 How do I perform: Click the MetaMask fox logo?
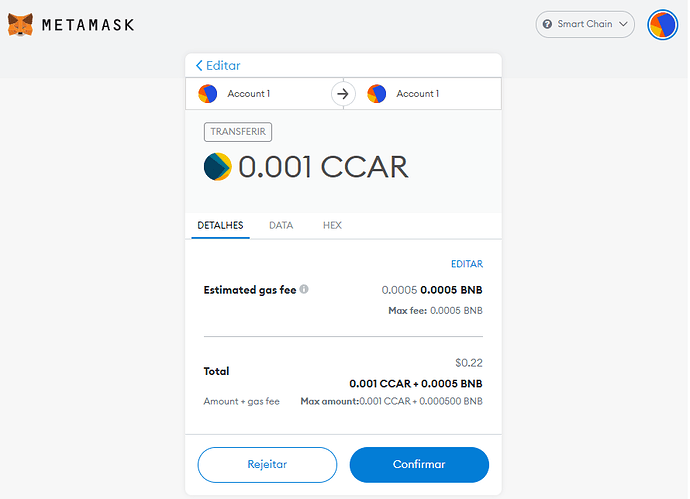click(20, 24)
